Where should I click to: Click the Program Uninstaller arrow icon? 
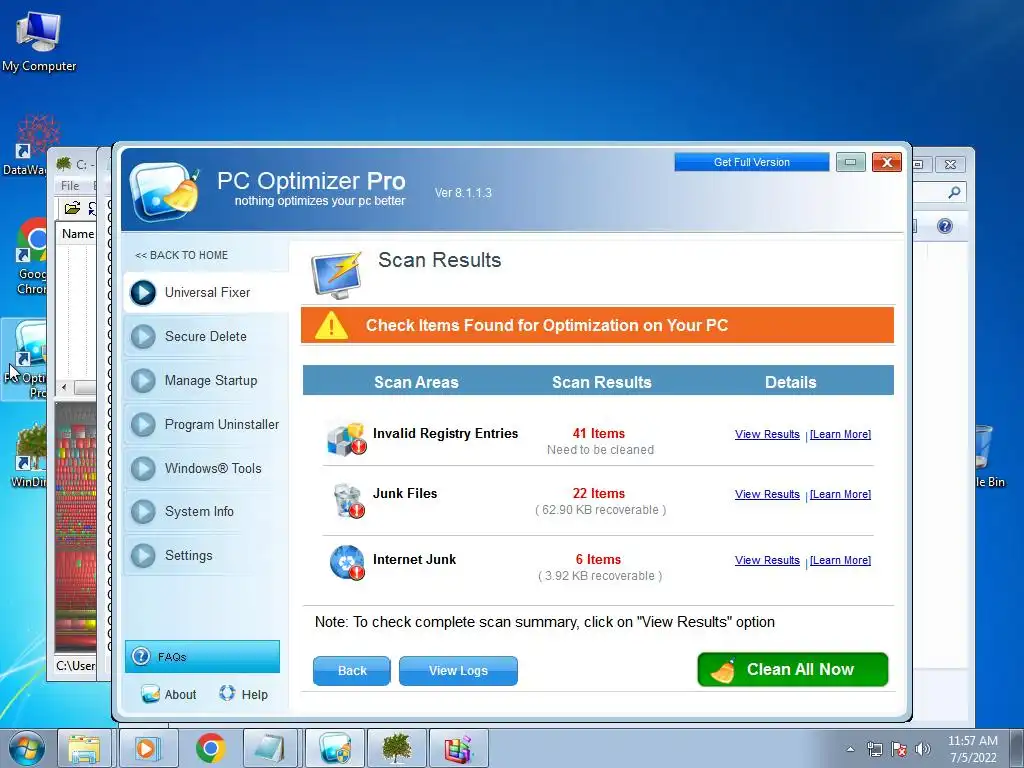pyautogui.click(x=143, y=425)
